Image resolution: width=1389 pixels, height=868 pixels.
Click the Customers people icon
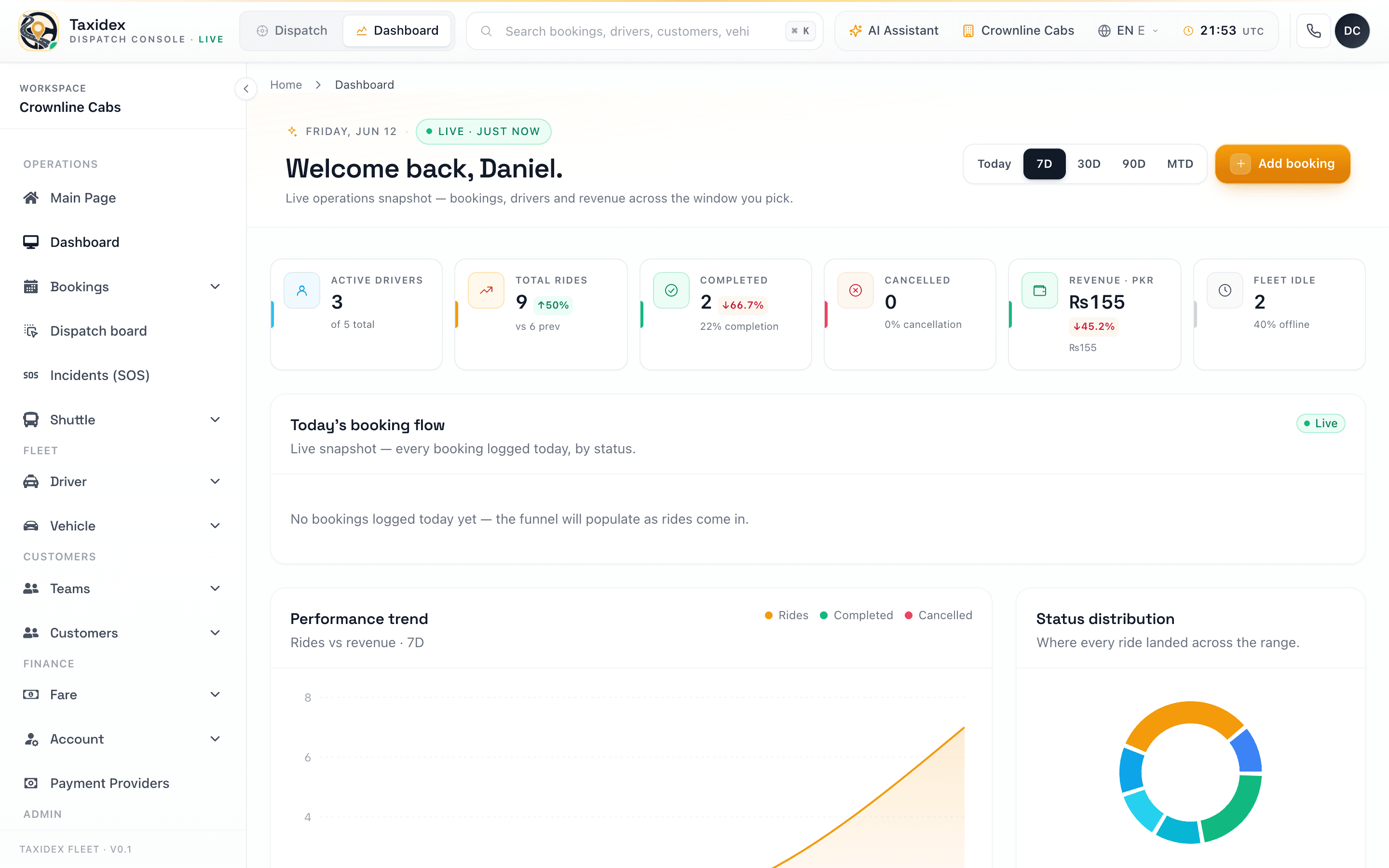tap(31, 633)
